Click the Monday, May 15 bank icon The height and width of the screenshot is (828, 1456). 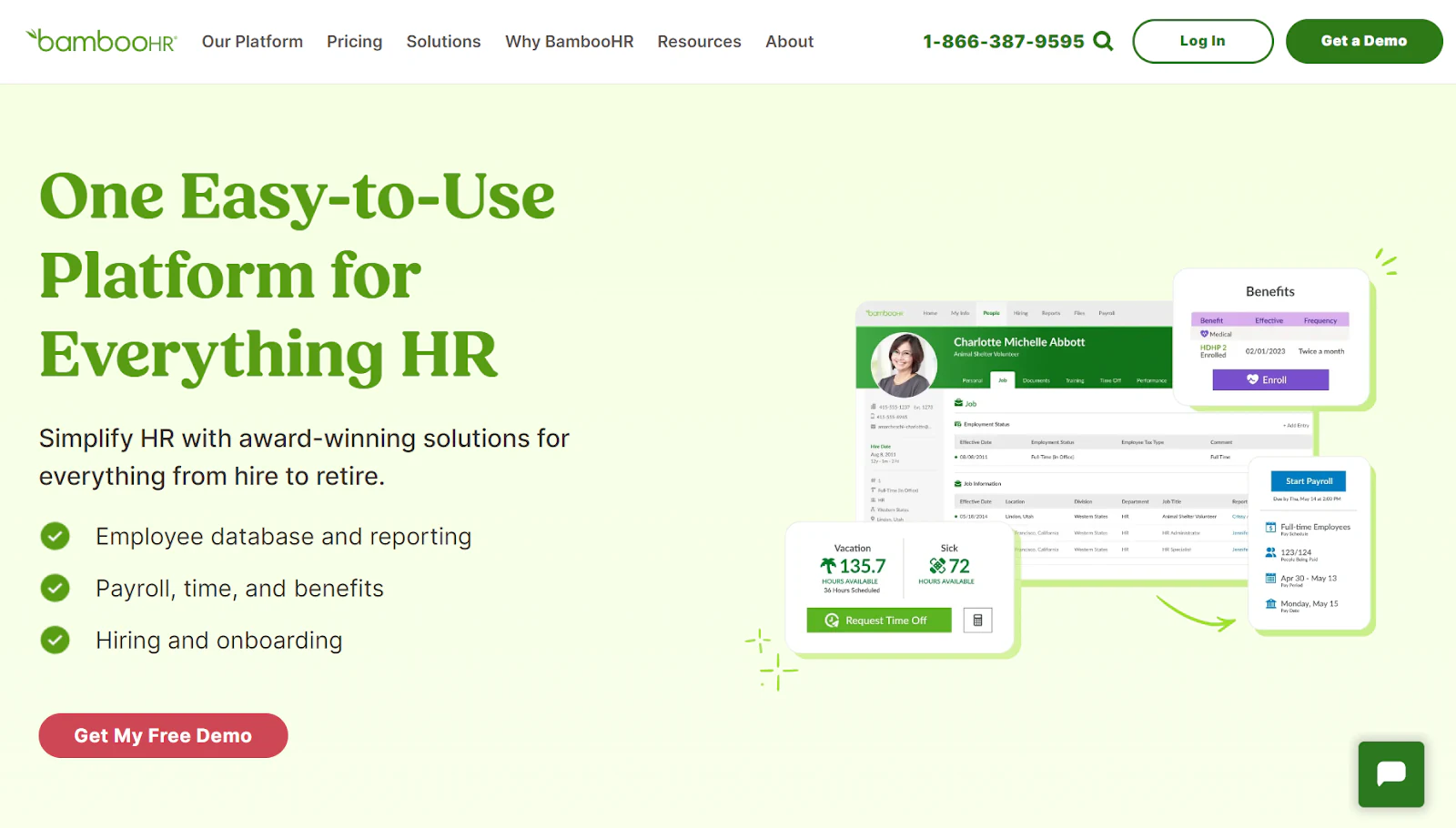[x=1271, y=603]
